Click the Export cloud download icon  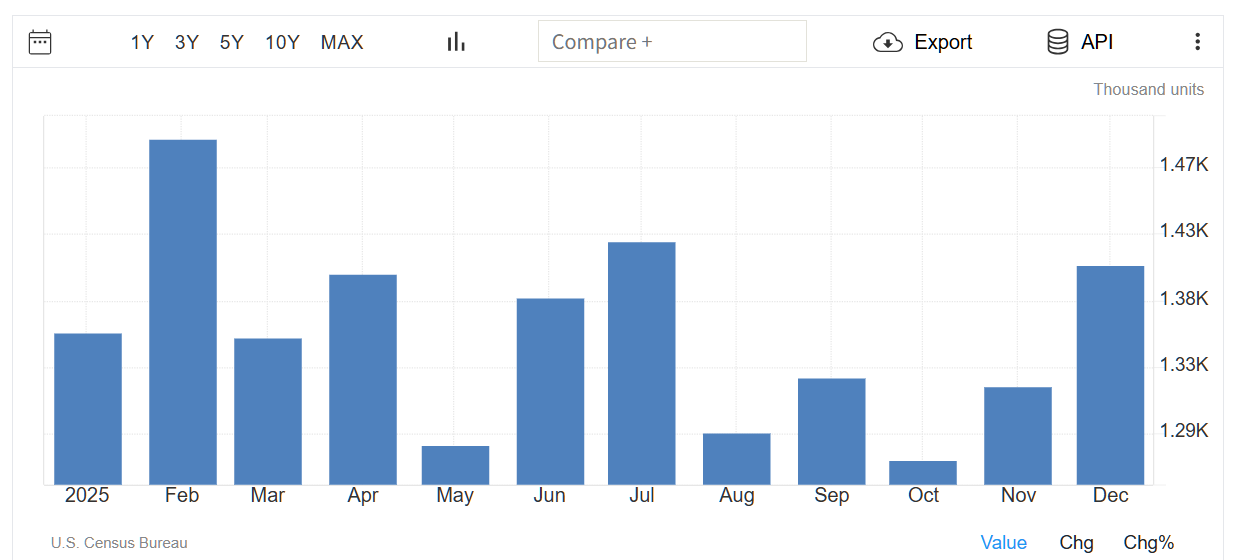[887, 42]
